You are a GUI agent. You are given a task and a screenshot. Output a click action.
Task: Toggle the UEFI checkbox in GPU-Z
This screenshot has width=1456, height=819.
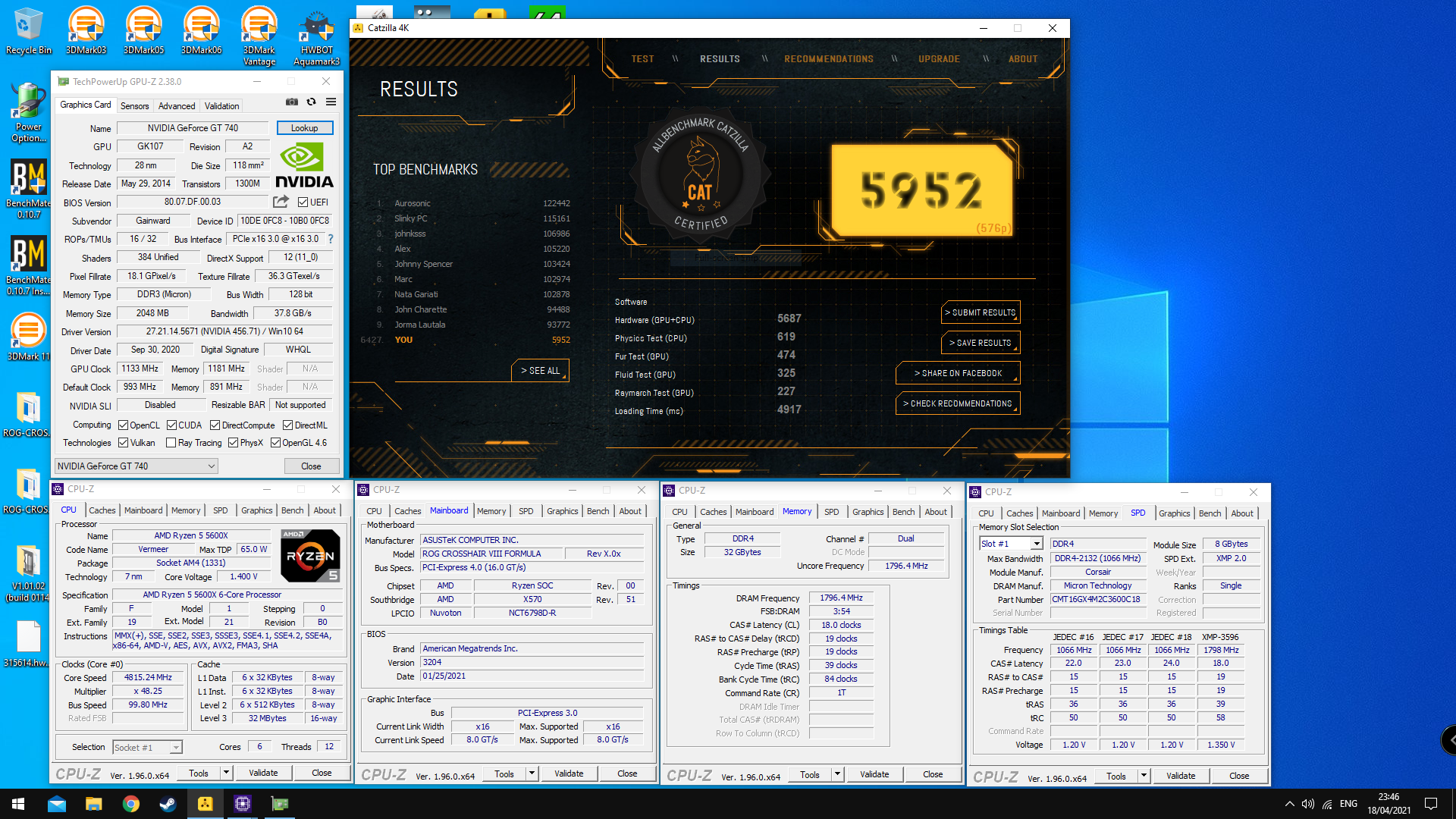[x=303, y=202]
